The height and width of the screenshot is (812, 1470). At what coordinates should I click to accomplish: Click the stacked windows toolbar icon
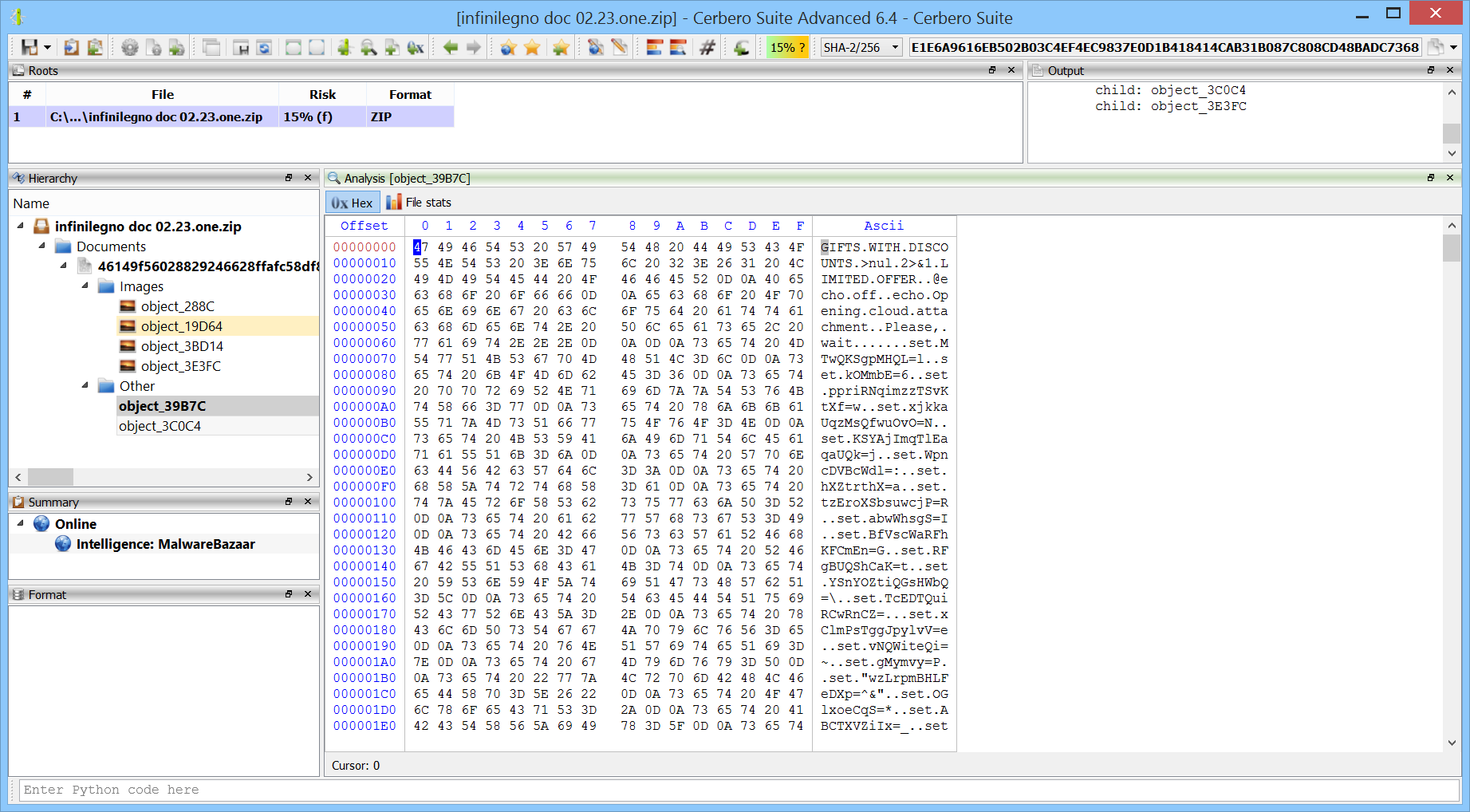211,48
